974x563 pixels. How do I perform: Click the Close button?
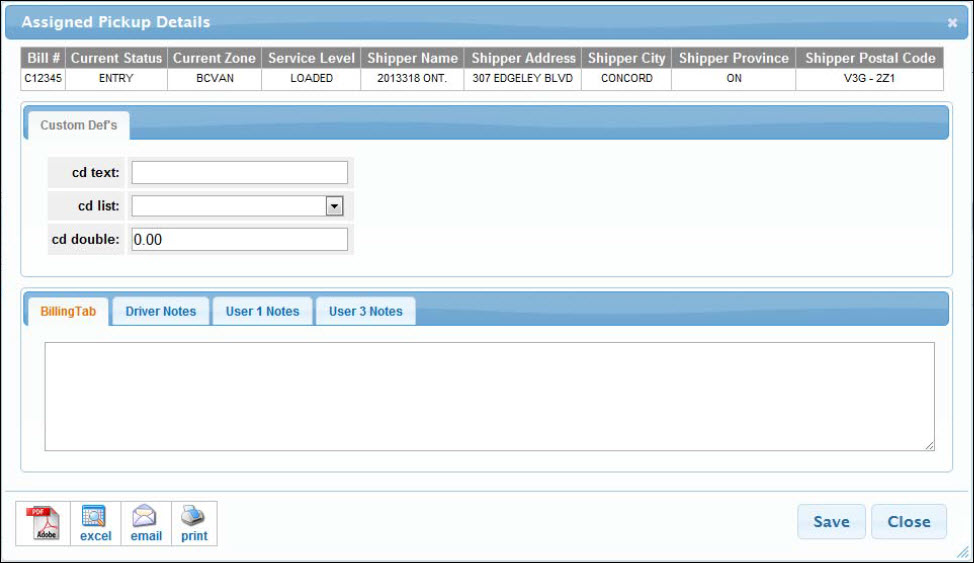click(909, 521)
